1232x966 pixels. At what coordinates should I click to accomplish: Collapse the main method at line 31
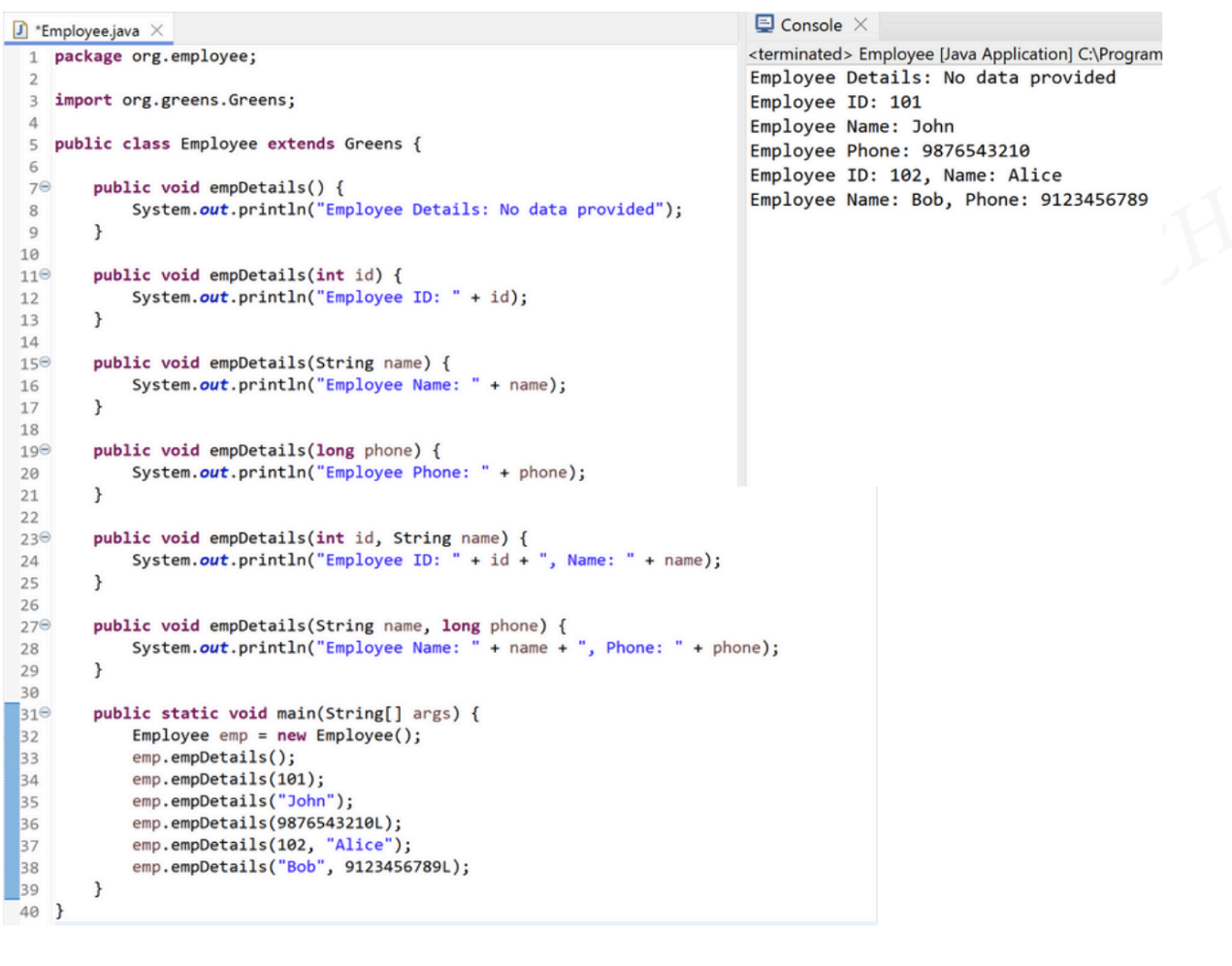point(45,713)
